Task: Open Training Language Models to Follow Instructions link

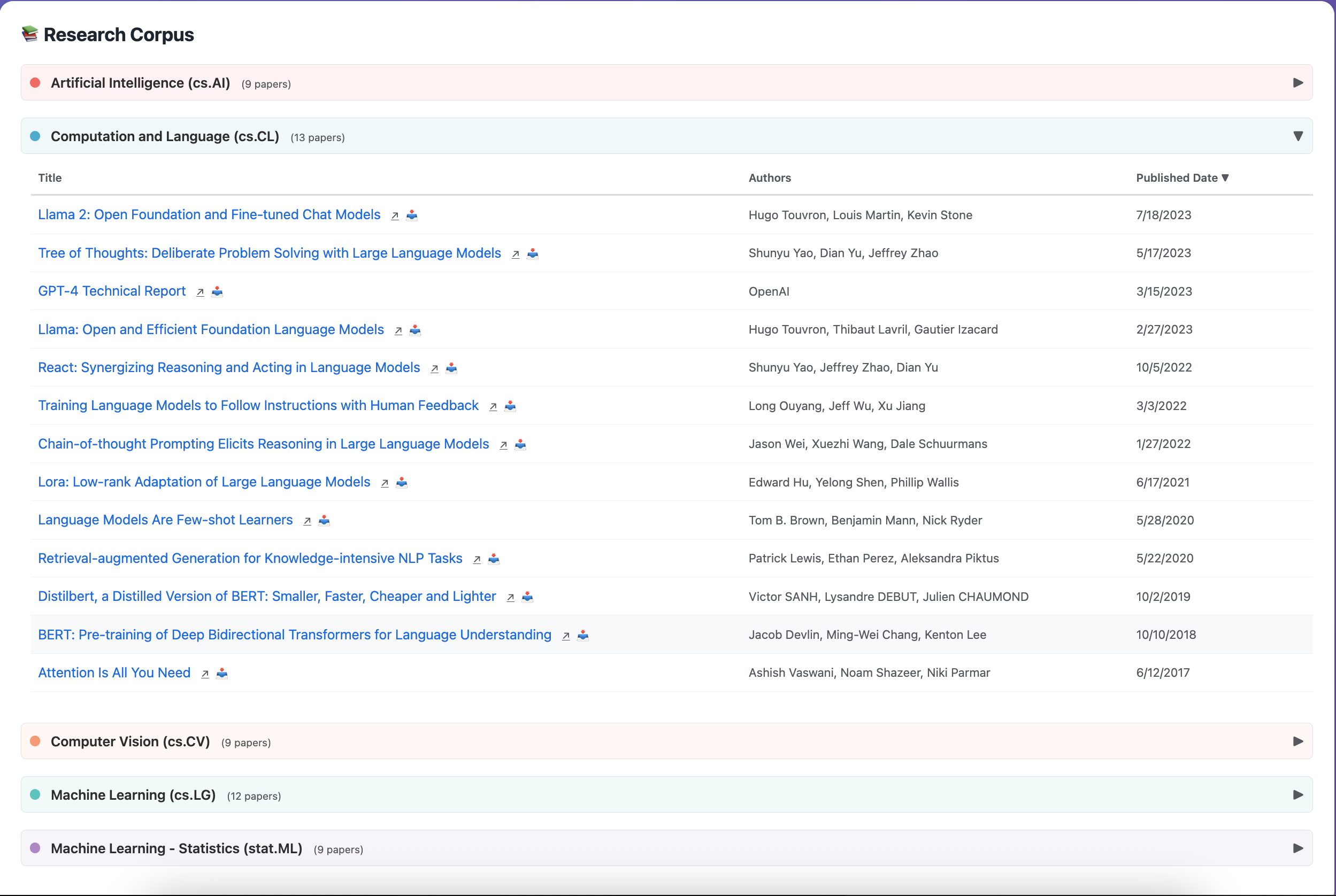Action: (x=258, y=406)
